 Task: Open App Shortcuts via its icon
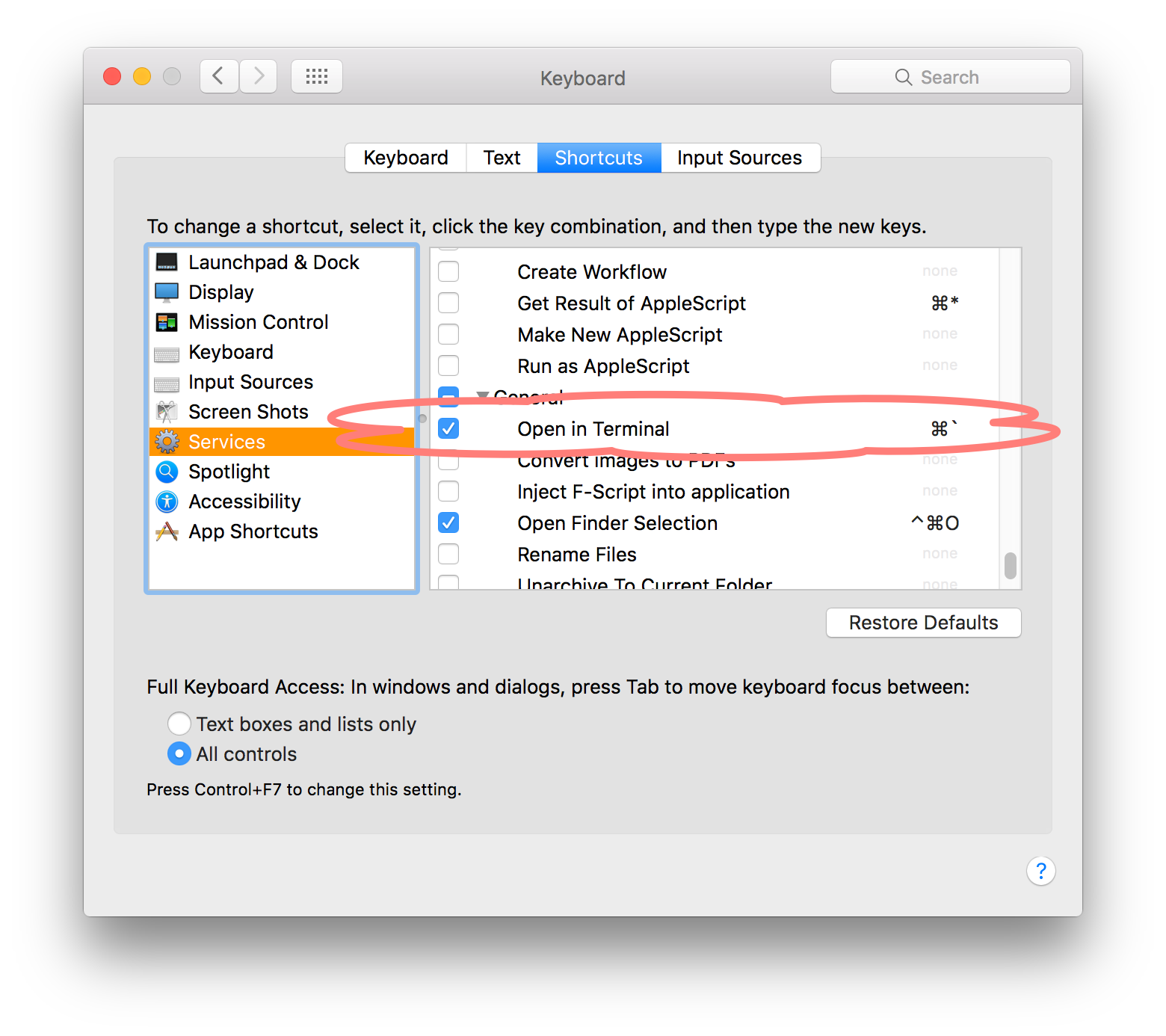(166, 531)
